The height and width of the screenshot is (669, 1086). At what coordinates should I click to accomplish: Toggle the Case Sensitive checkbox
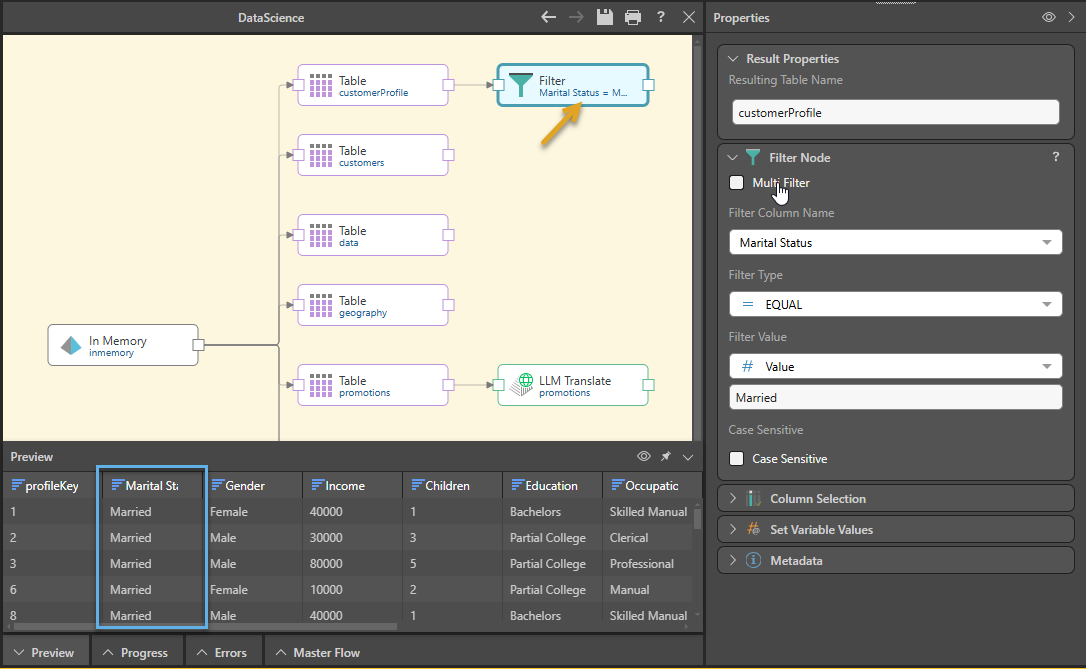tap(737, 459)
